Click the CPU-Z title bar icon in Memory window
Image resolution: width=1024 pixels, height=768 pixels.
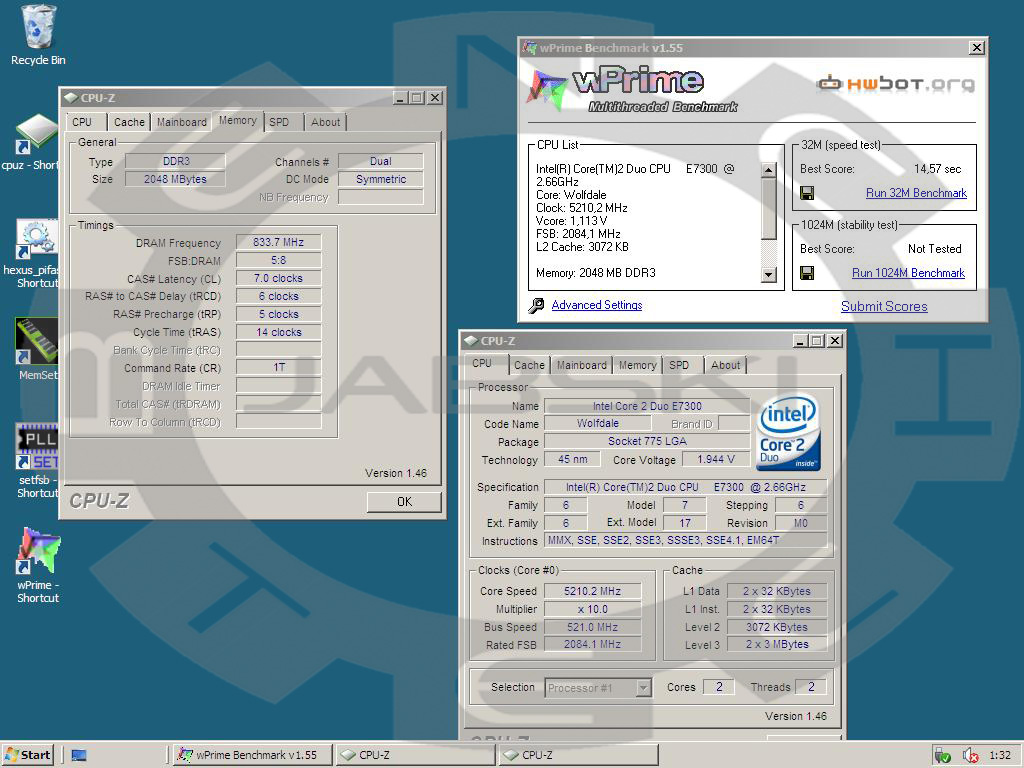coord(71,97)
